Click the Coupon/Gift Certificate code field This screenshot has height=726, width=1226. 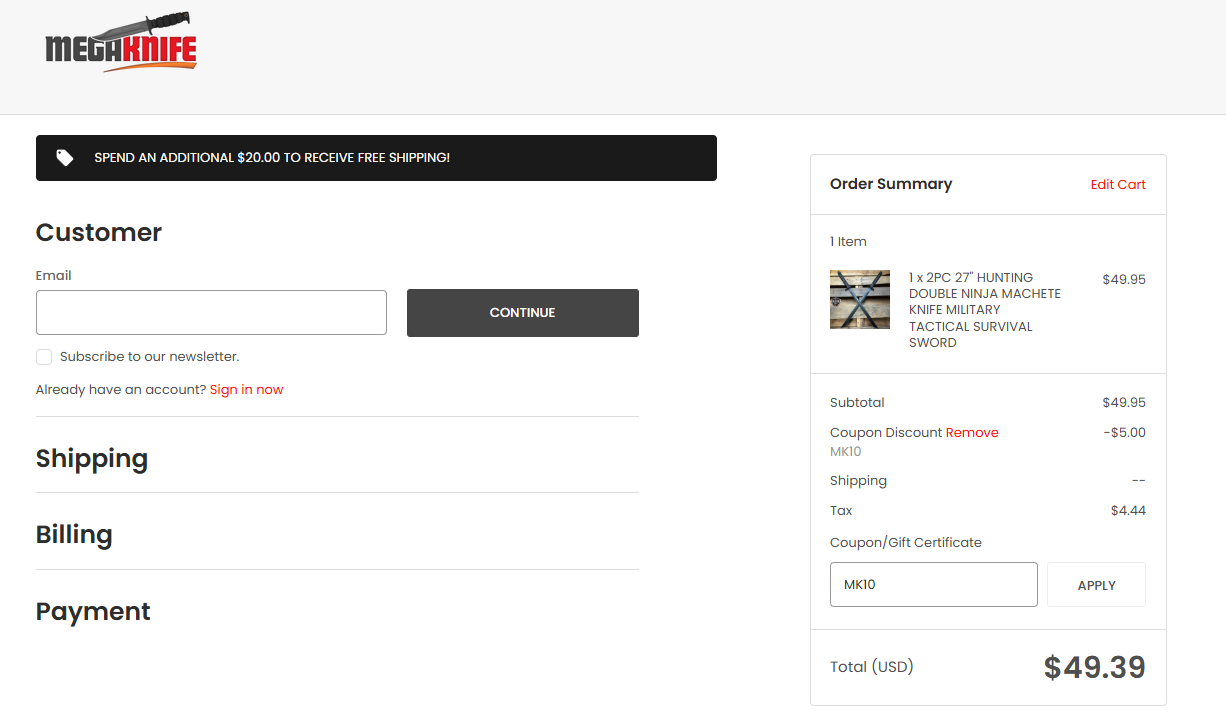tap(934, 584)
